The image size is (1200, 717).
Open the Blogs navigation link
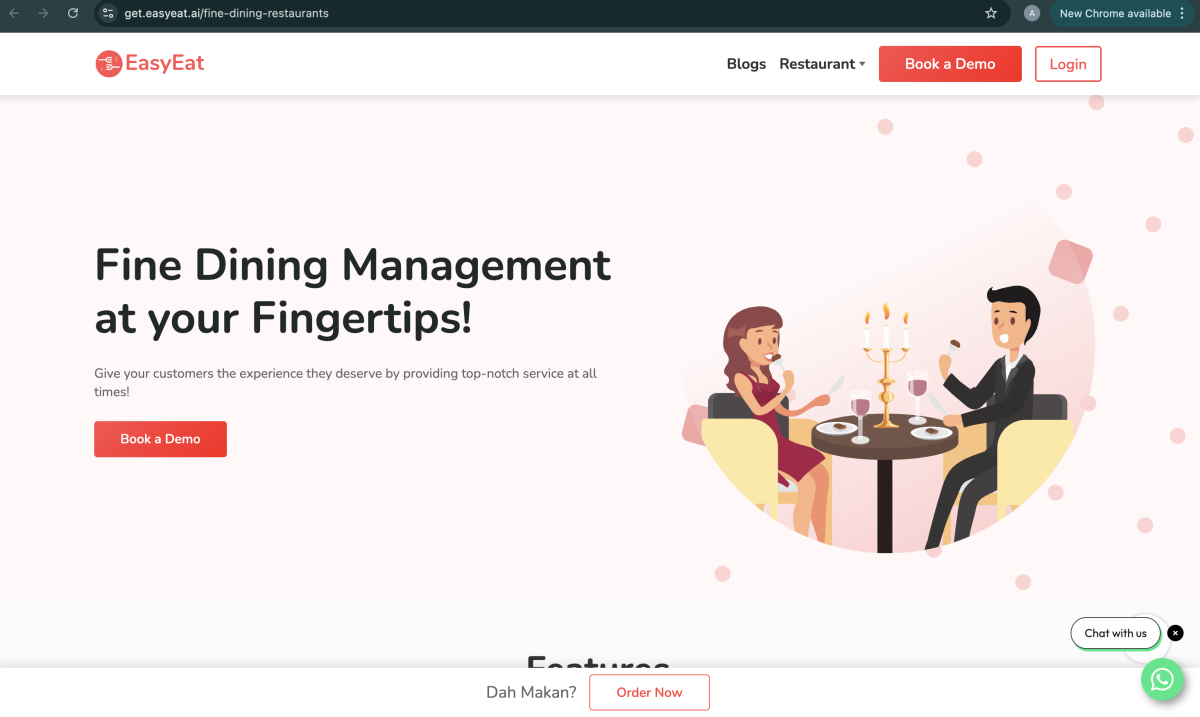[746, 64]
